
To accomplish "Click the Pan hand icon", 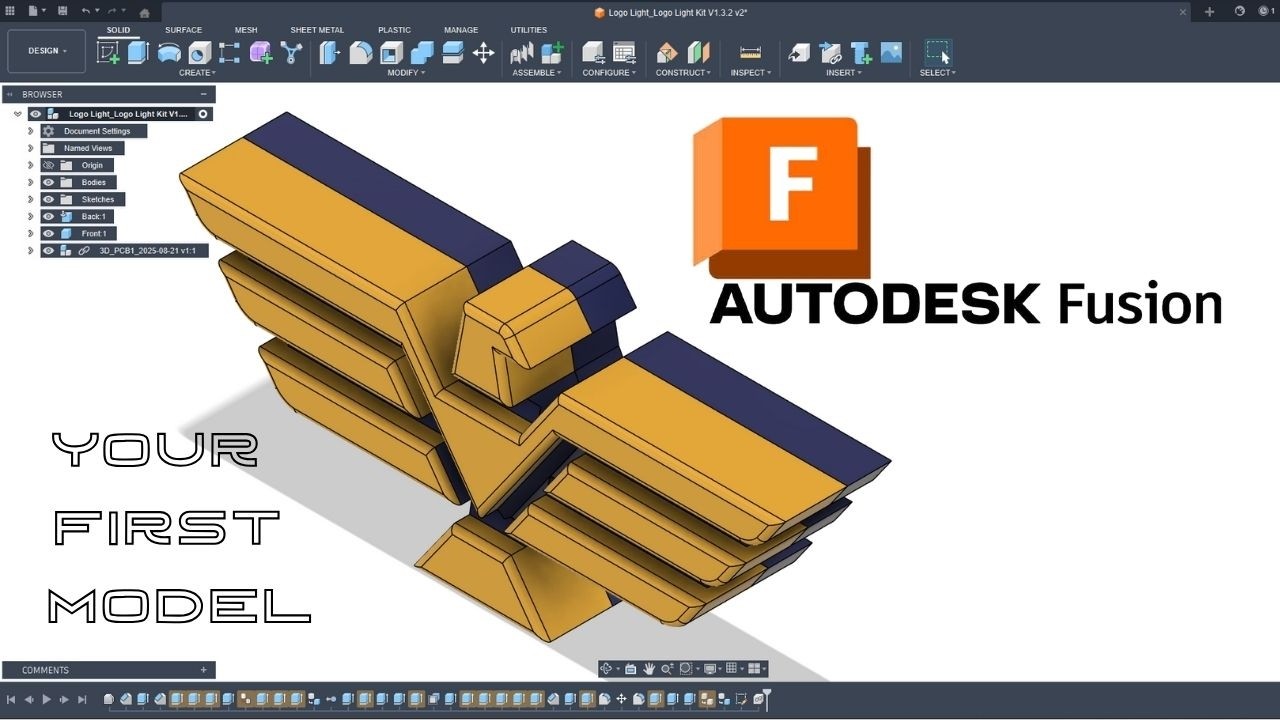I will (649, 668).
